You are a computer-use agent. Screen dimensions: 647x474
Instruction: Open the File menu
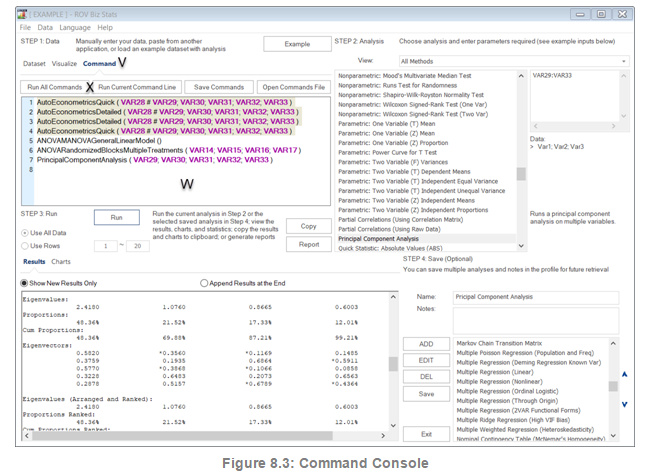coord(26,27)
